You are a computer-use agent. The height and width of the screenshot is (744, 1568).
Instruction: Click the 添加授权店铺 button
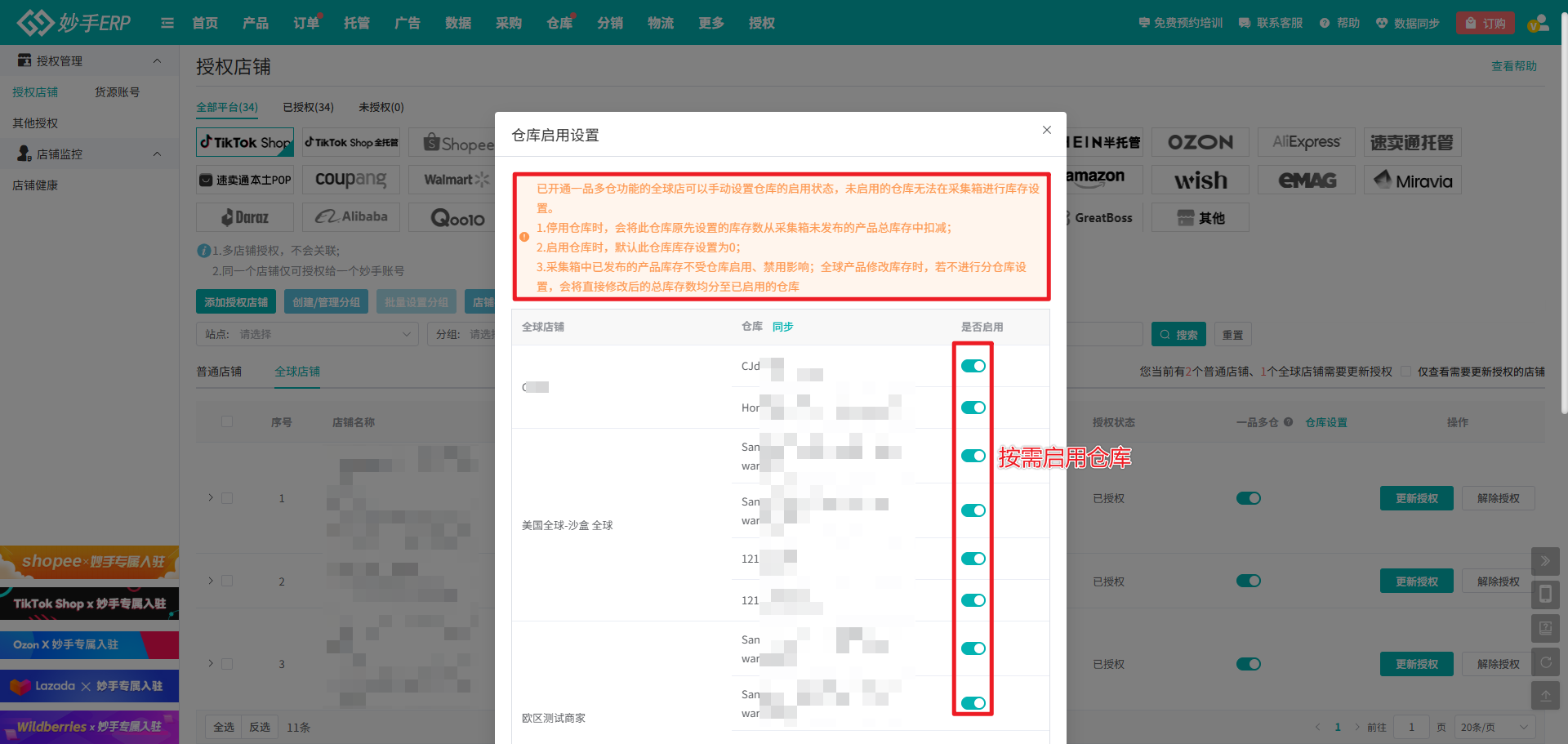point(236,301)
